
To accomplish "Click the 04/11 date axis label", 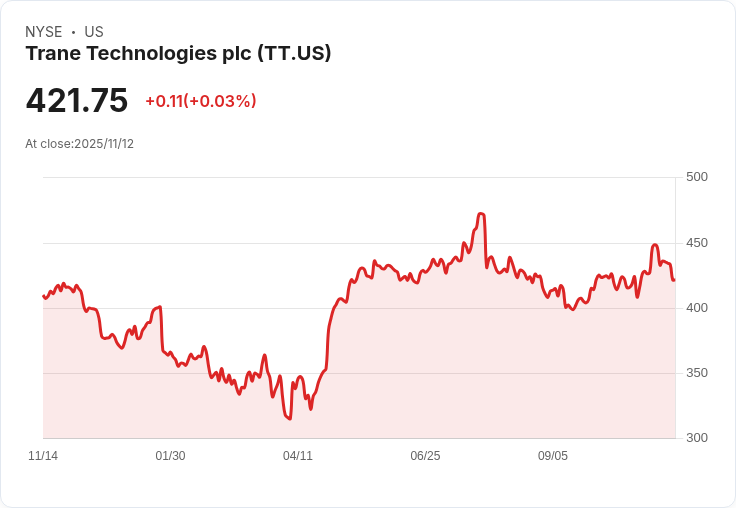I will point(298,455).
